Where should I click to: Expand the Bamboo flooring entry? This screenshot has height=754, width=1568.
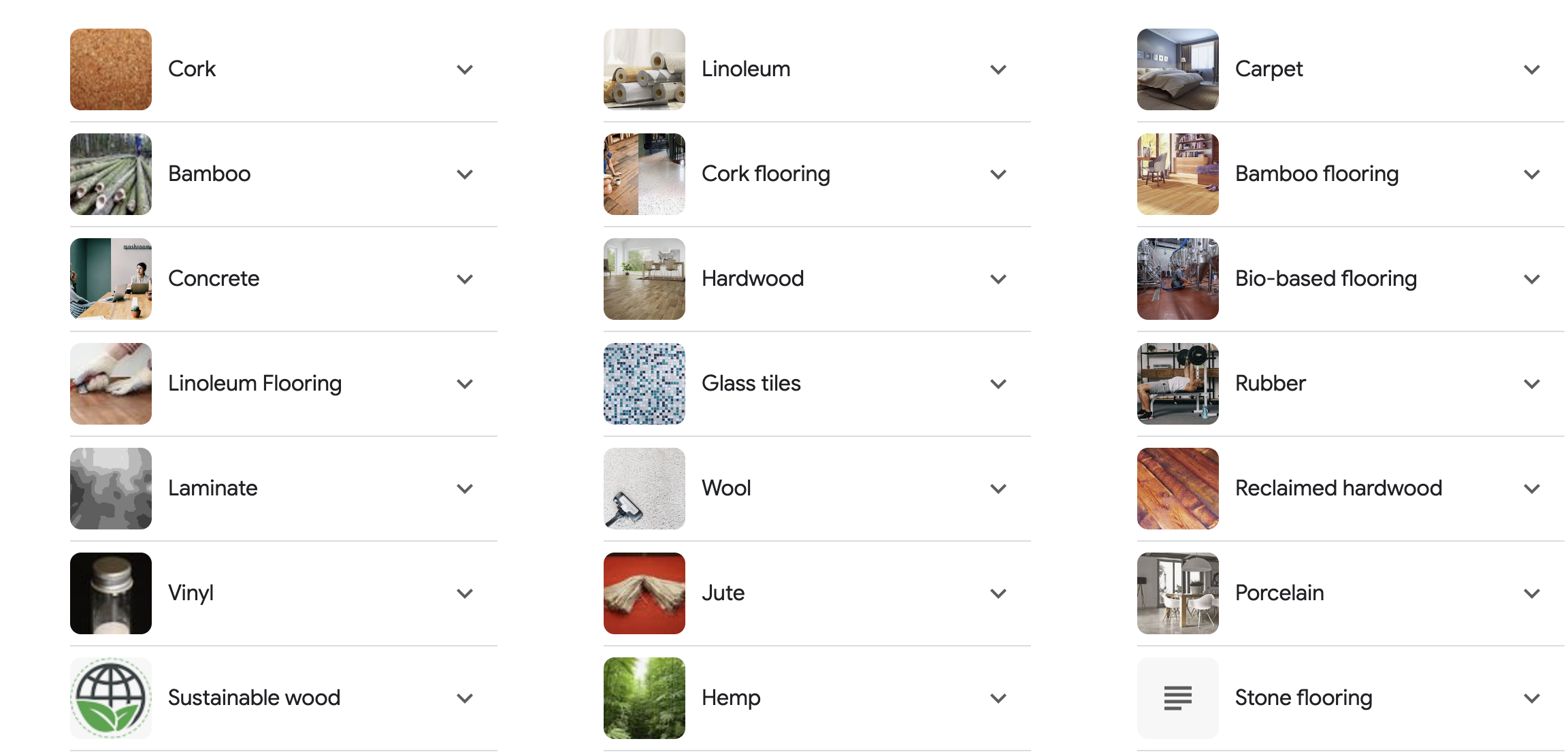pyautogui.click(x=1532, y=174)
